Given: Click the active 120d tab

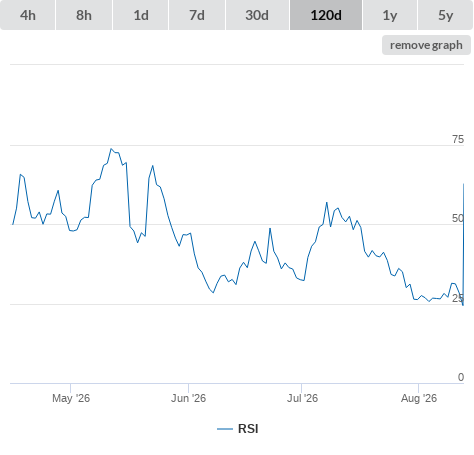Looking at the screenshot, I should click(326, 15).
